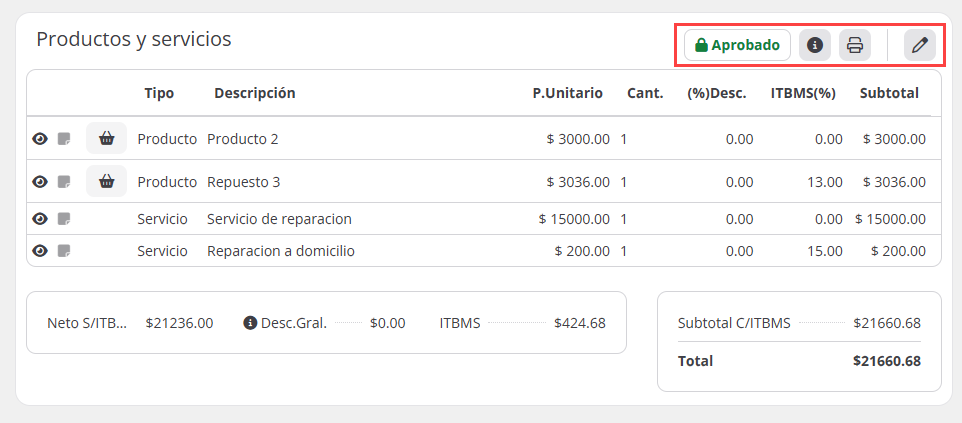Open the note icon on Producto 2 row
Viewport: 962px width, 423px height.
(x=64, y=139)
